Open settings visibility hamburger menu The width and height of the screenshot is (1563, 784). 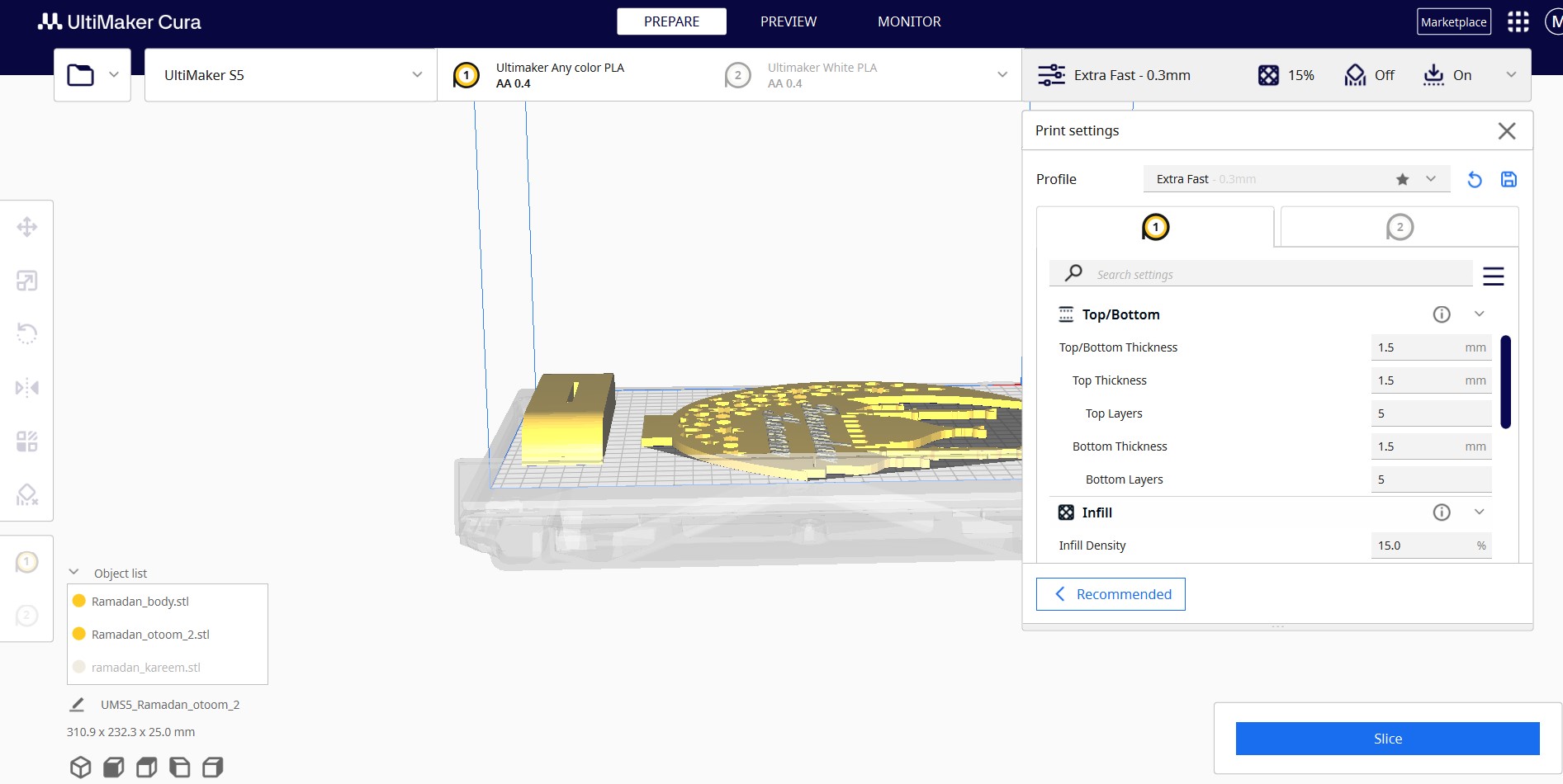click(x=1493, y=276)
